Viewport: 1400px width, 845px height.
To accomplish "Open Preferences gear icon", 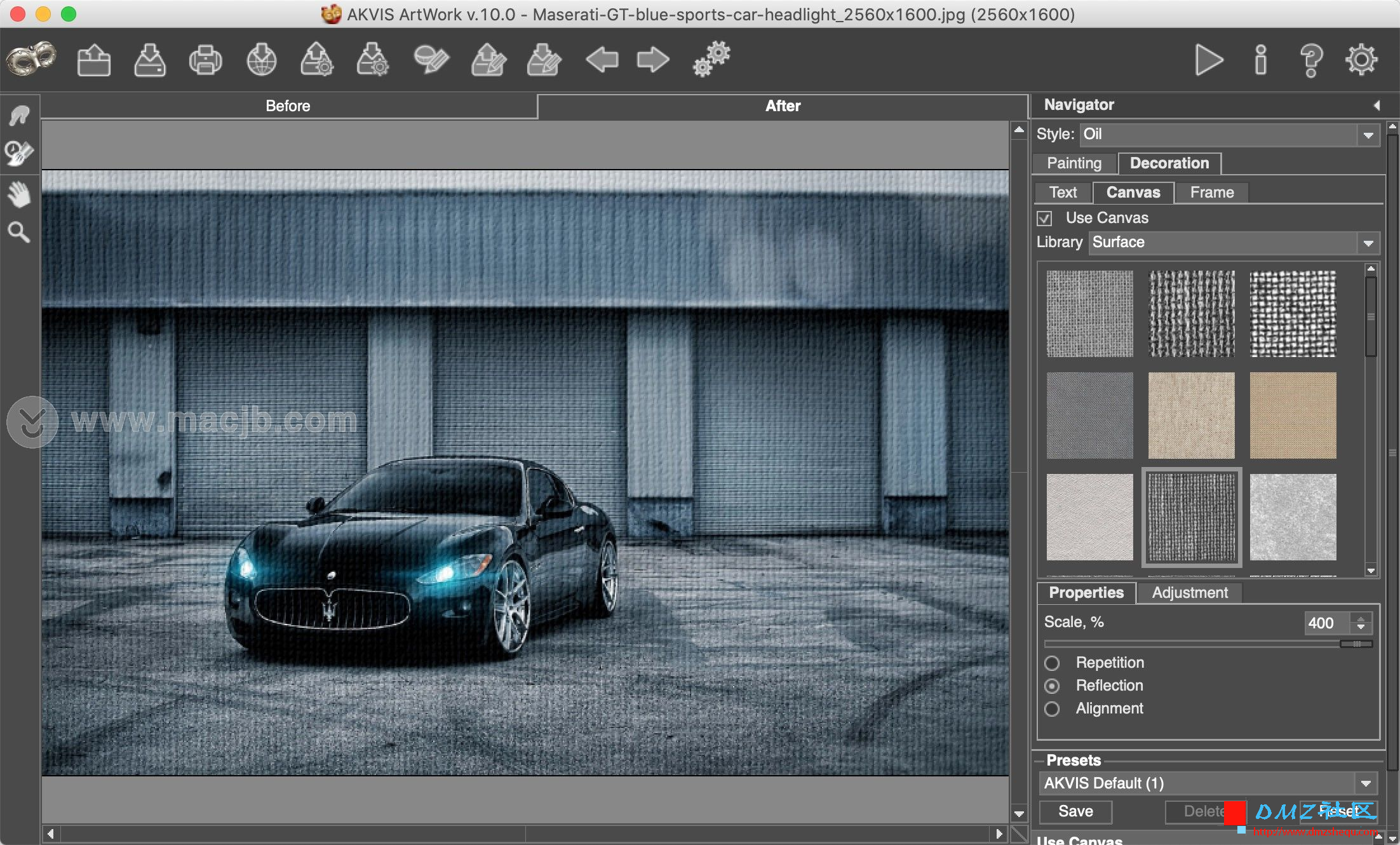I will [x=1361, y=60].
